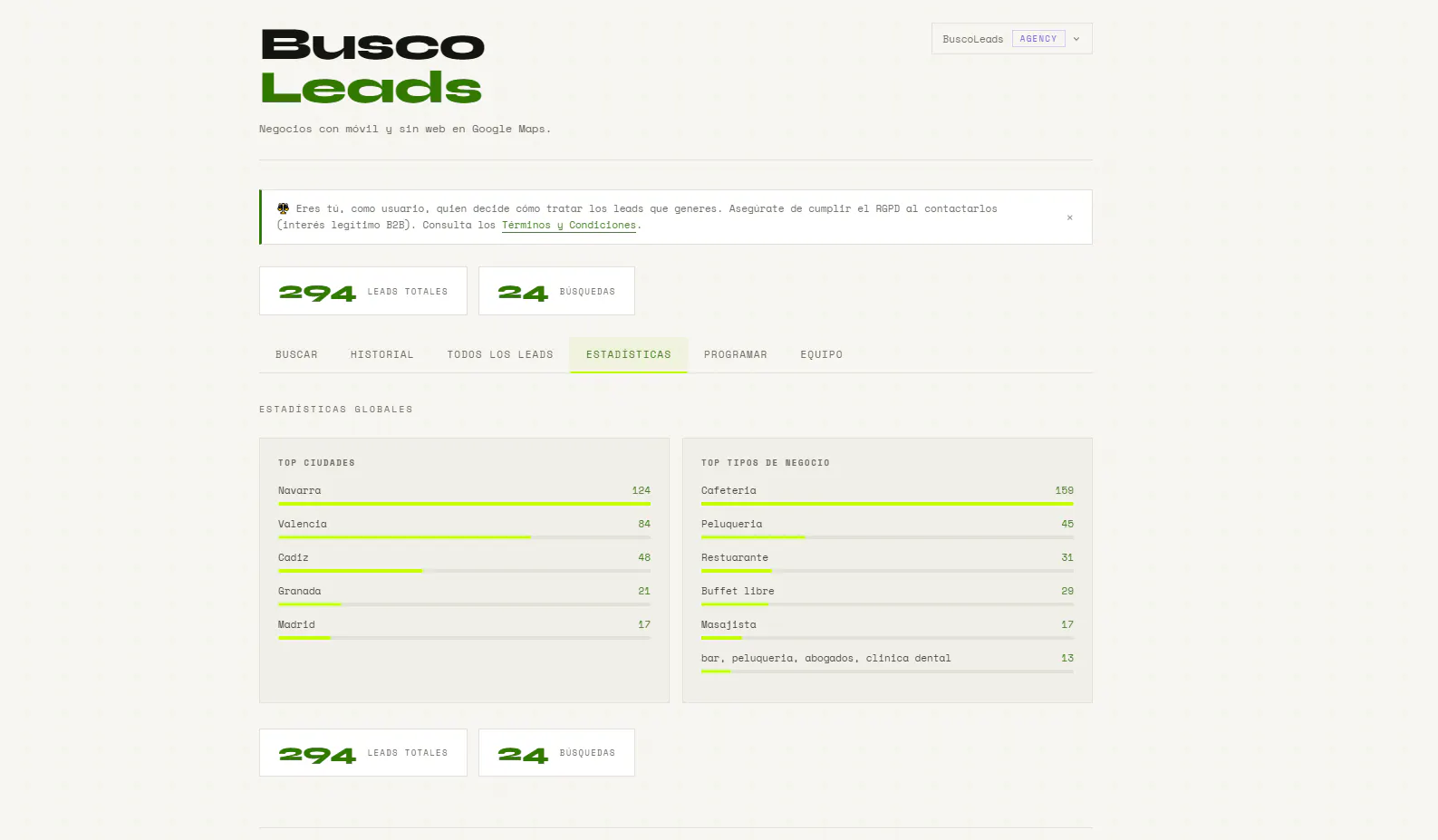This screenshot has width=1438, height=840.
Task: Click the Peluqueria business type row
Action: coord(887,528)
